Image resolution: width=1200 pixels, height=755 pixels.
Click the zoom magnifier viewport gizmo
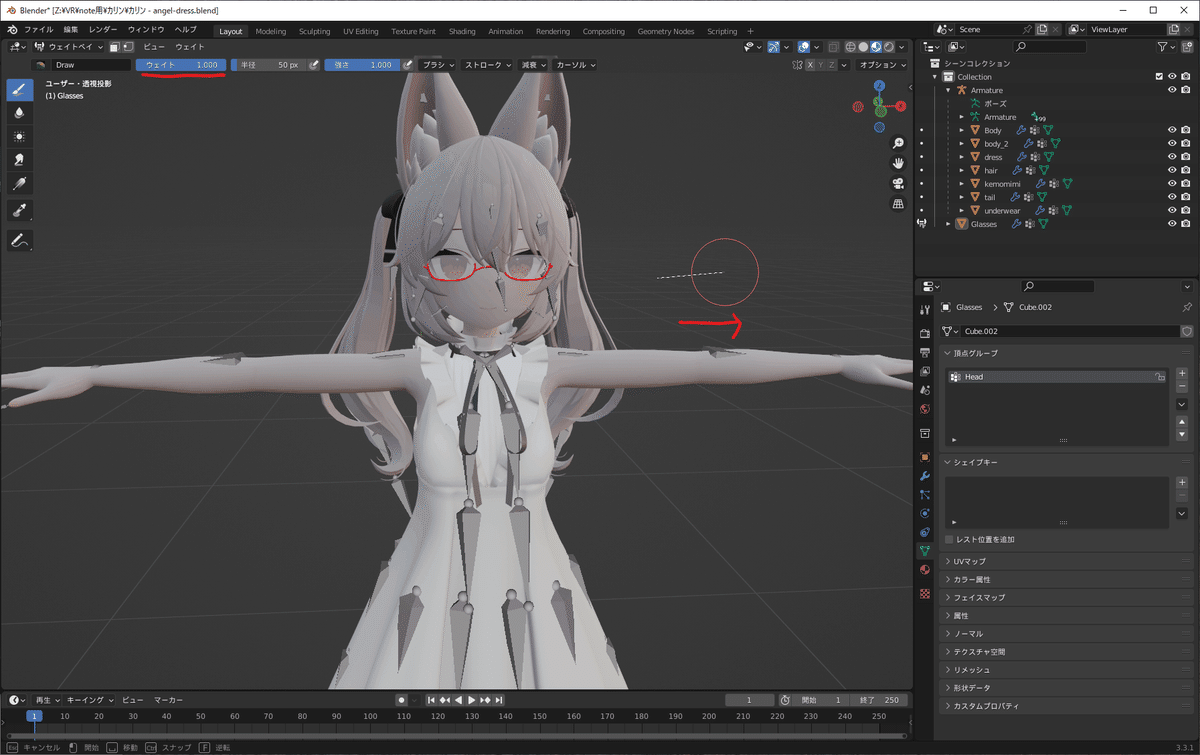(898, 144)
